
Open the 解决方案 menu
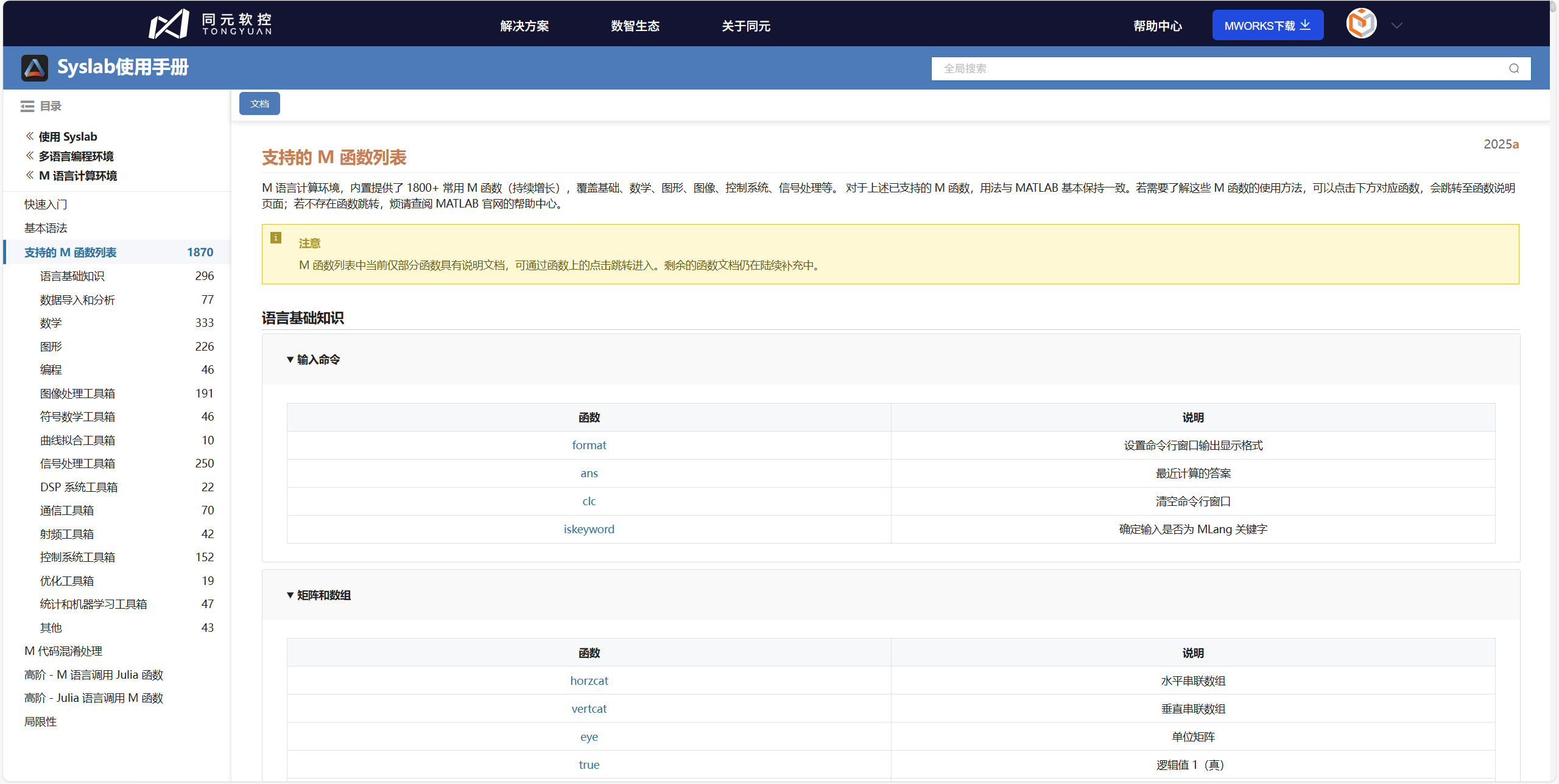(524, 26)
